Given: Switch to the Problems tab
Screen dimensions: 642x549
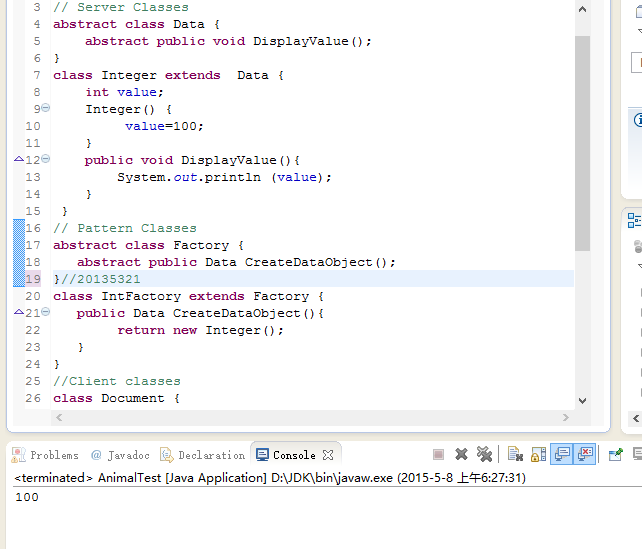Looking at the screenshot, I should (x=45, y=455).
